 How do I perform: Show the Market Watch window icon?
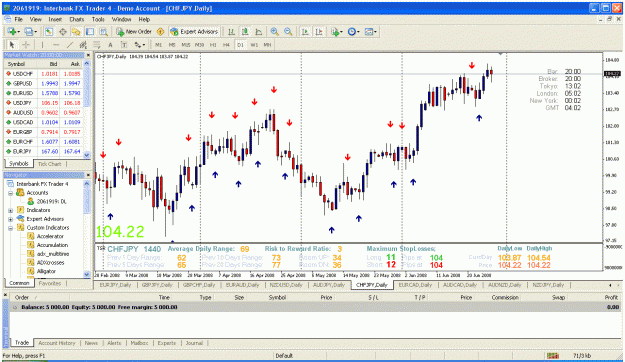49,31
